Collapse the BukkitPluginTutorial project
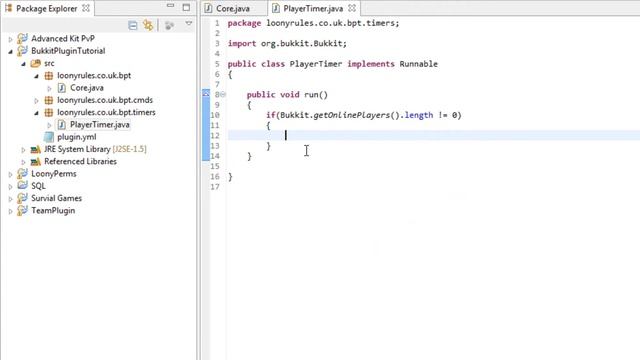Viewport: 640px width, 360px height. tap(11, 51)
